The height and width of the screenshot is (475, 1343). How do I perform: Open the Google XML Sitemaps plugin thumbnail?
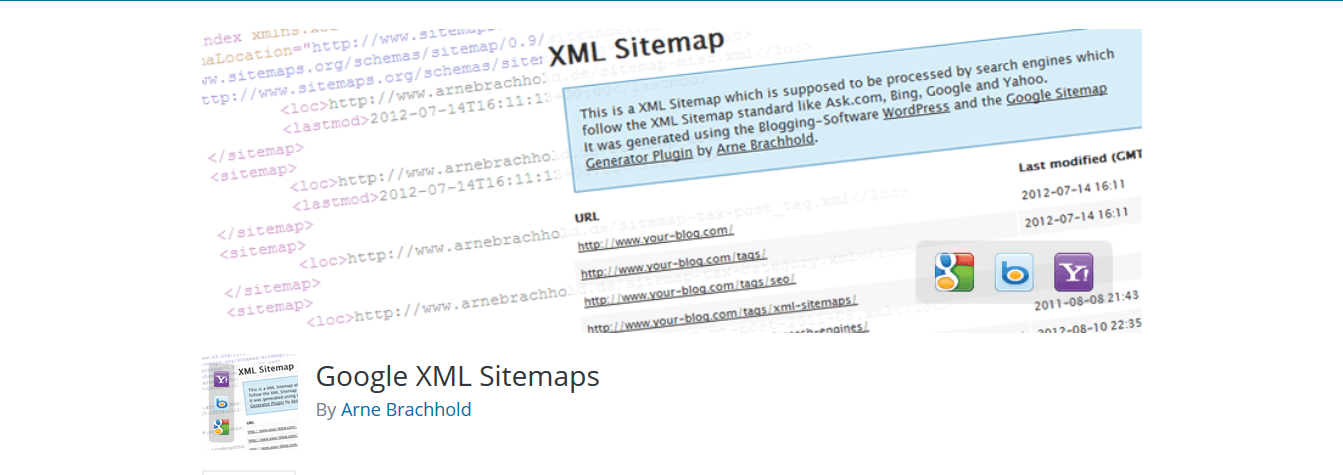coord(250,402)
